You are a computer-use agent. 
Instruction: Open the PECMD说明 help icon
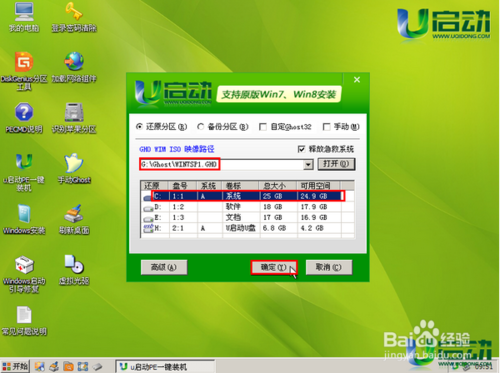click(x=24, y=118)
